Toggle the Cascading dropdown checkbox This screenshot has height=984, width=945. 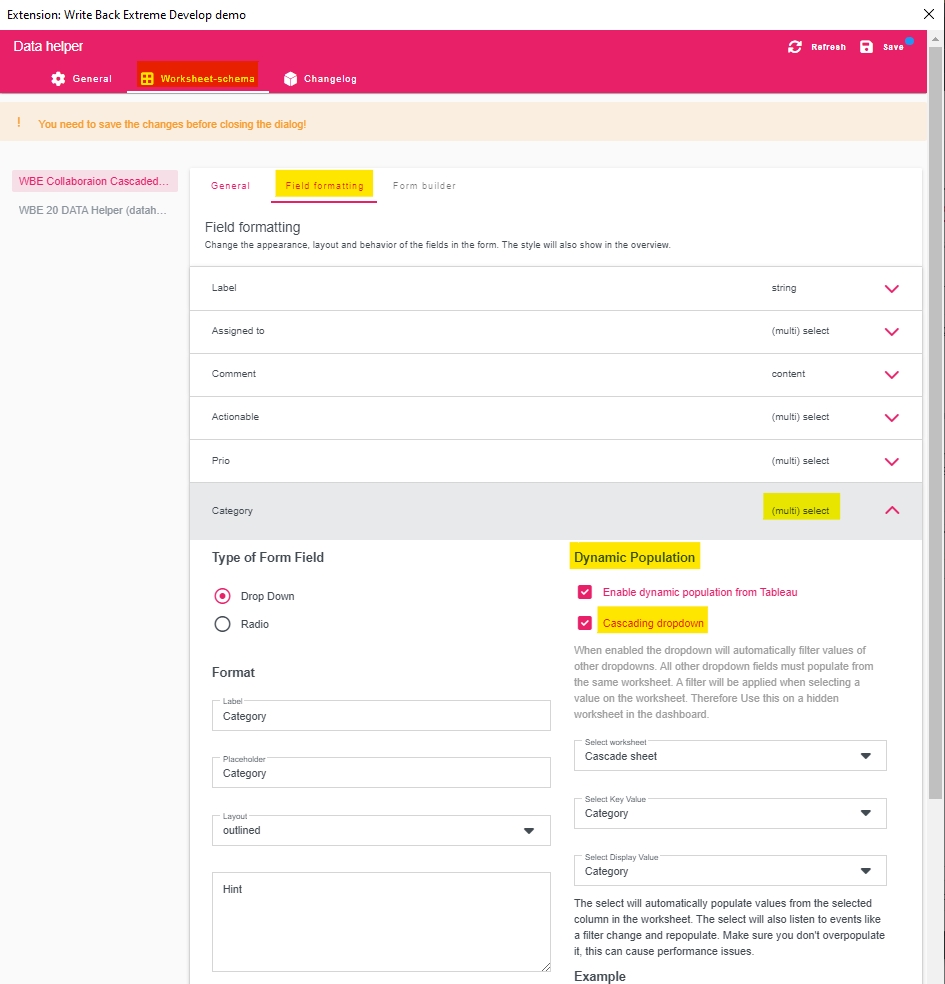point(585,623)
